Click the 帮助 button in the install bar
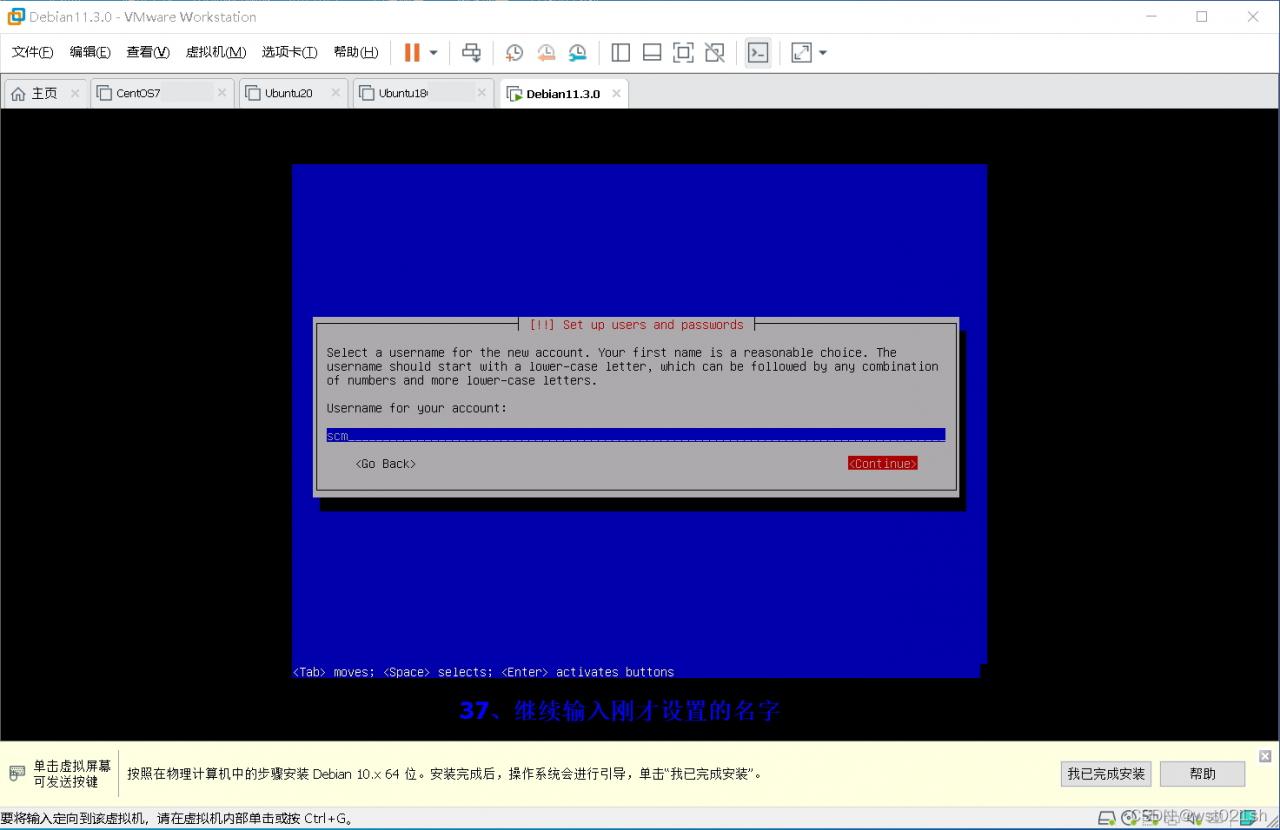Screen dimensions: 1280x830 point(1203,773)
